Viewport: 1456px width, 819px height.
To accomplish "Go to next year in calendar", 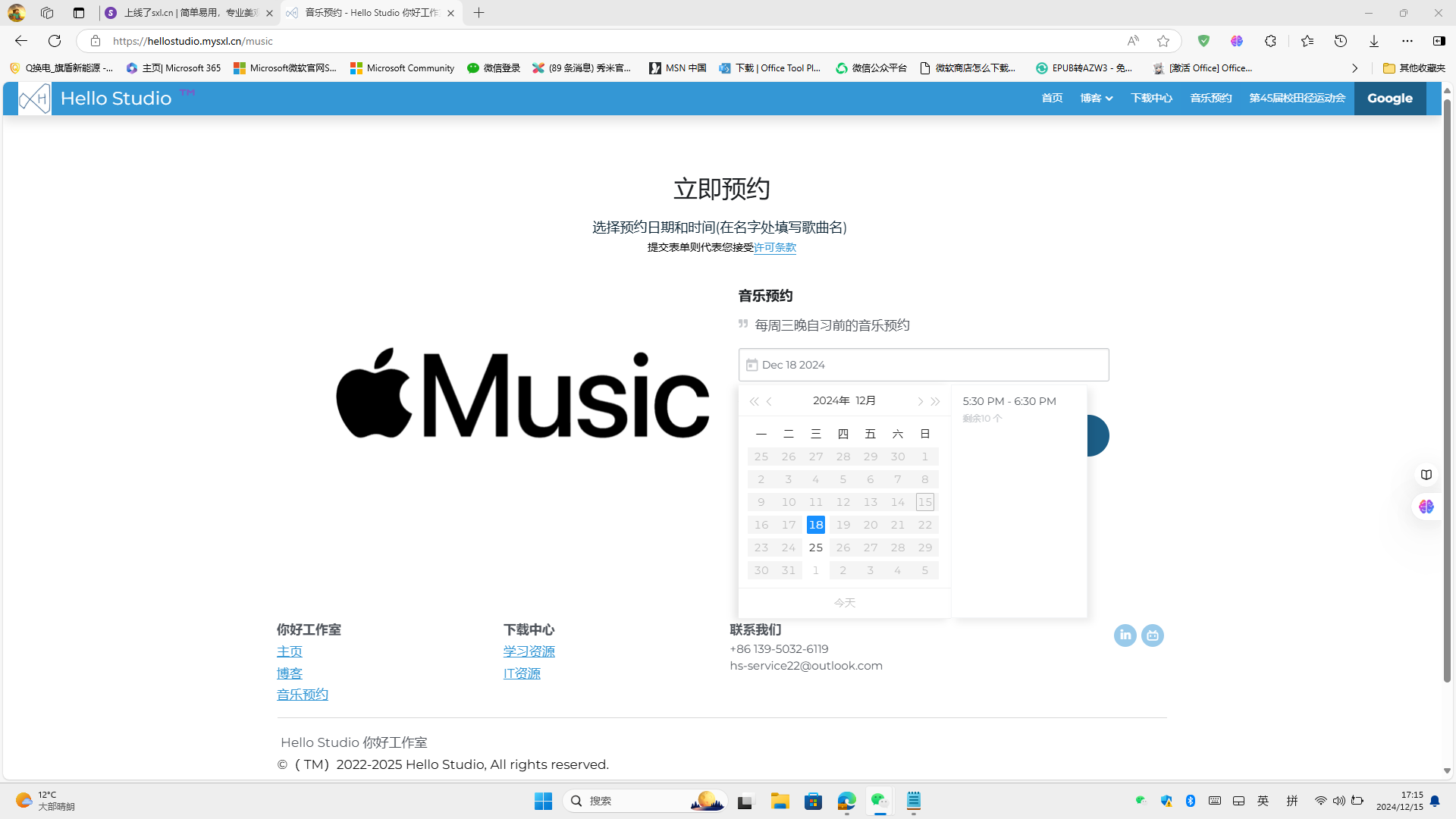I will click(x=936, y=401).
